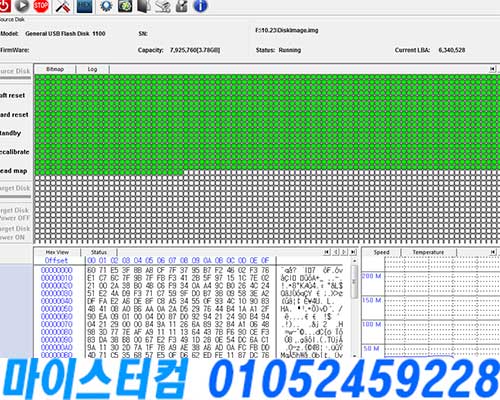This screenshot has height=400, width=500.
Task: Click hex offset row 0000010
Action: (57, 278)
